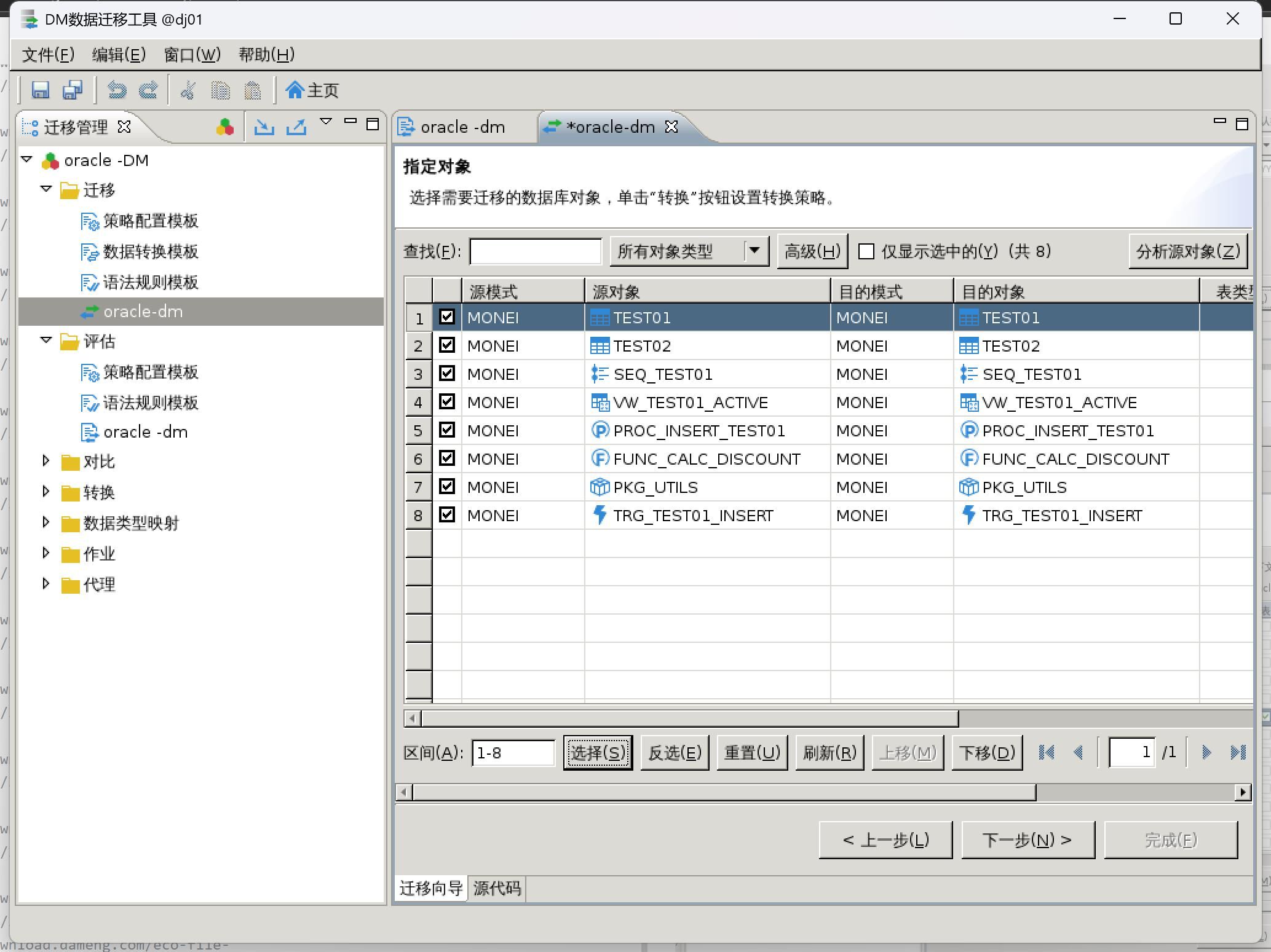Expand the 对比 folder
The height and width of the screenshot is (952, 1271).
[x=46, y=461]
